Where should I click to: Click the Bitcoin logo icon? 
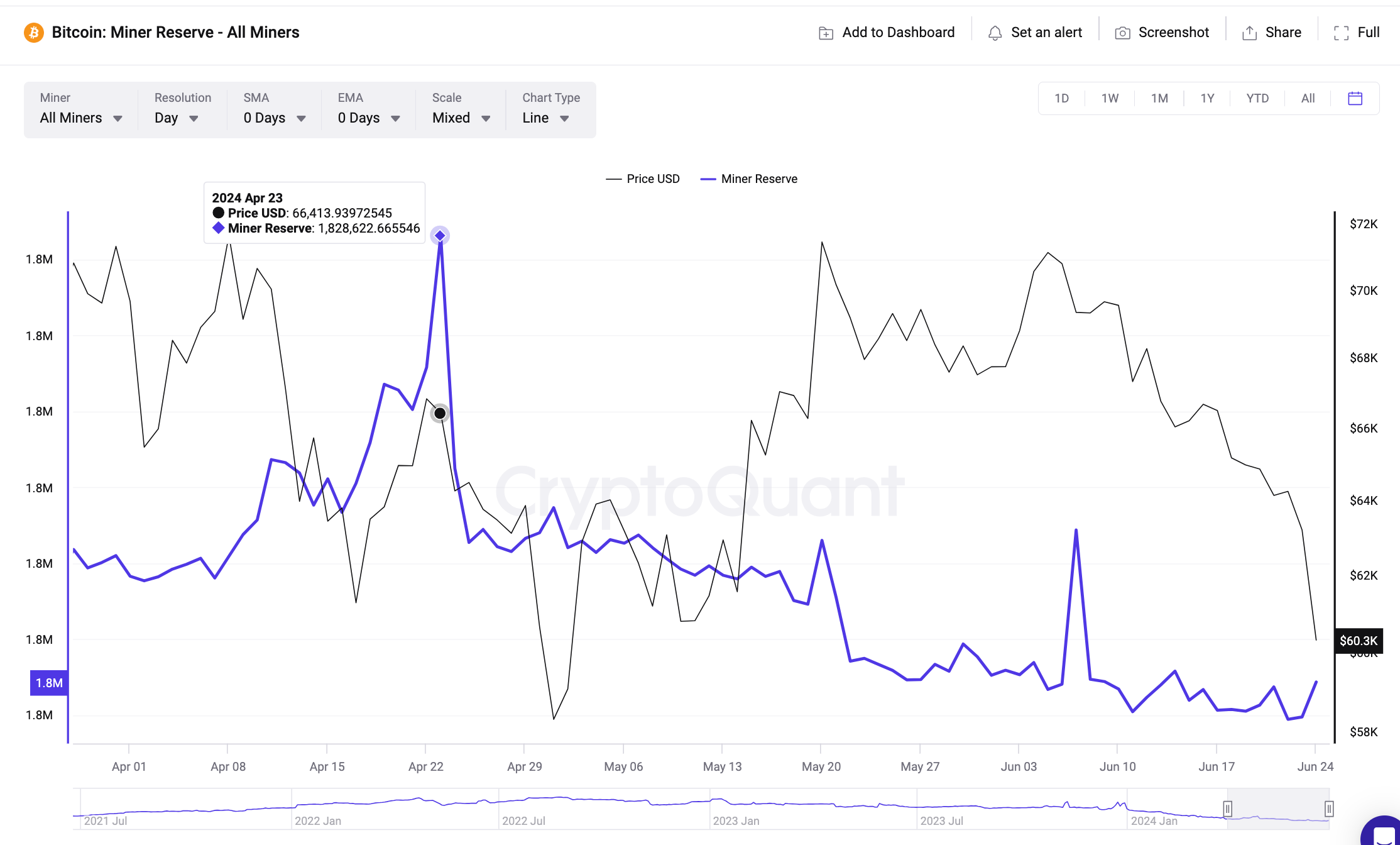pos(33,32)
